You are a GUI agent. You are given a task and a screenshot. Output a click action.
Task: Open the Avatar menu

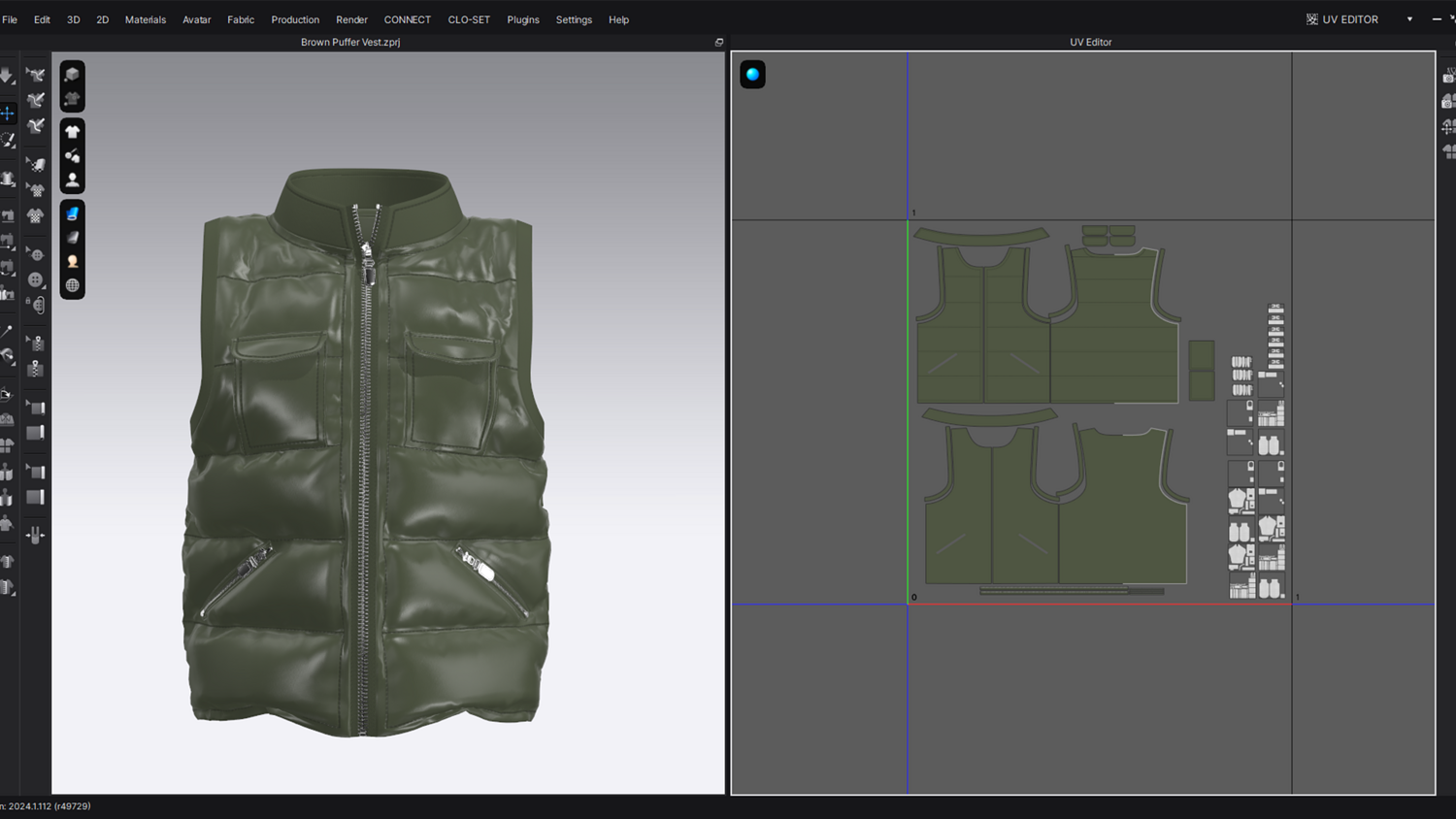click(197, 19)
